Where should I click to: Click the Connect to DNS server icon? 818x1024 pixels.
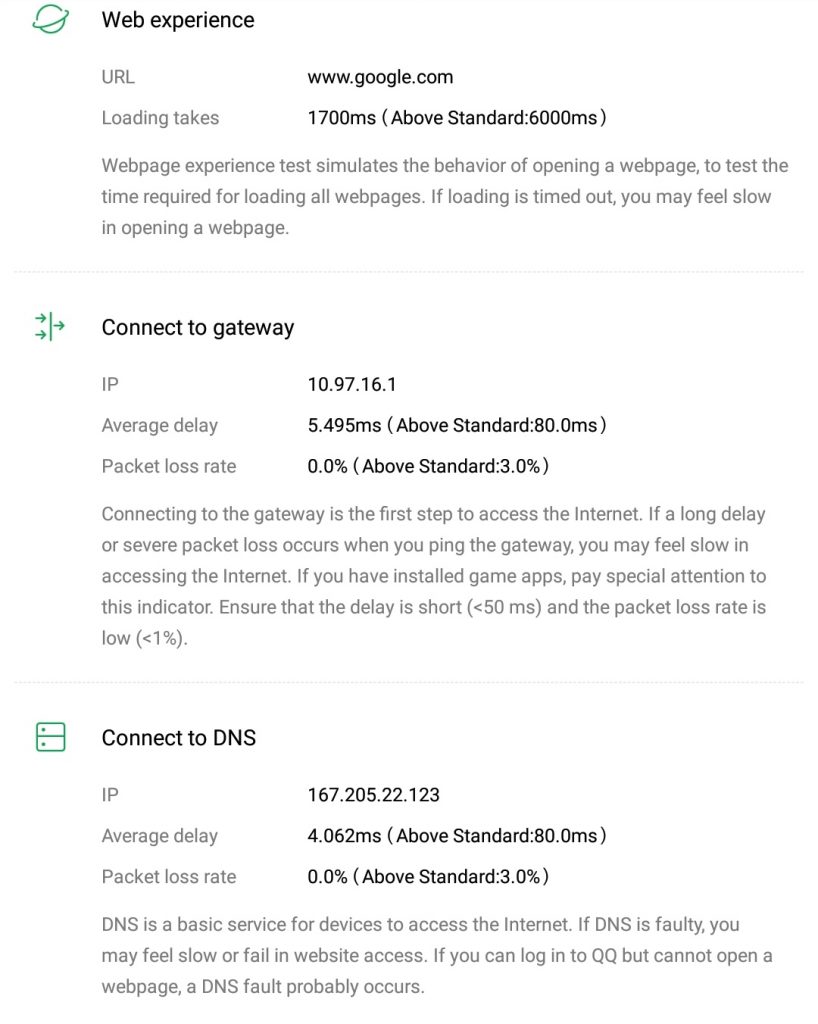click(50, 738)
